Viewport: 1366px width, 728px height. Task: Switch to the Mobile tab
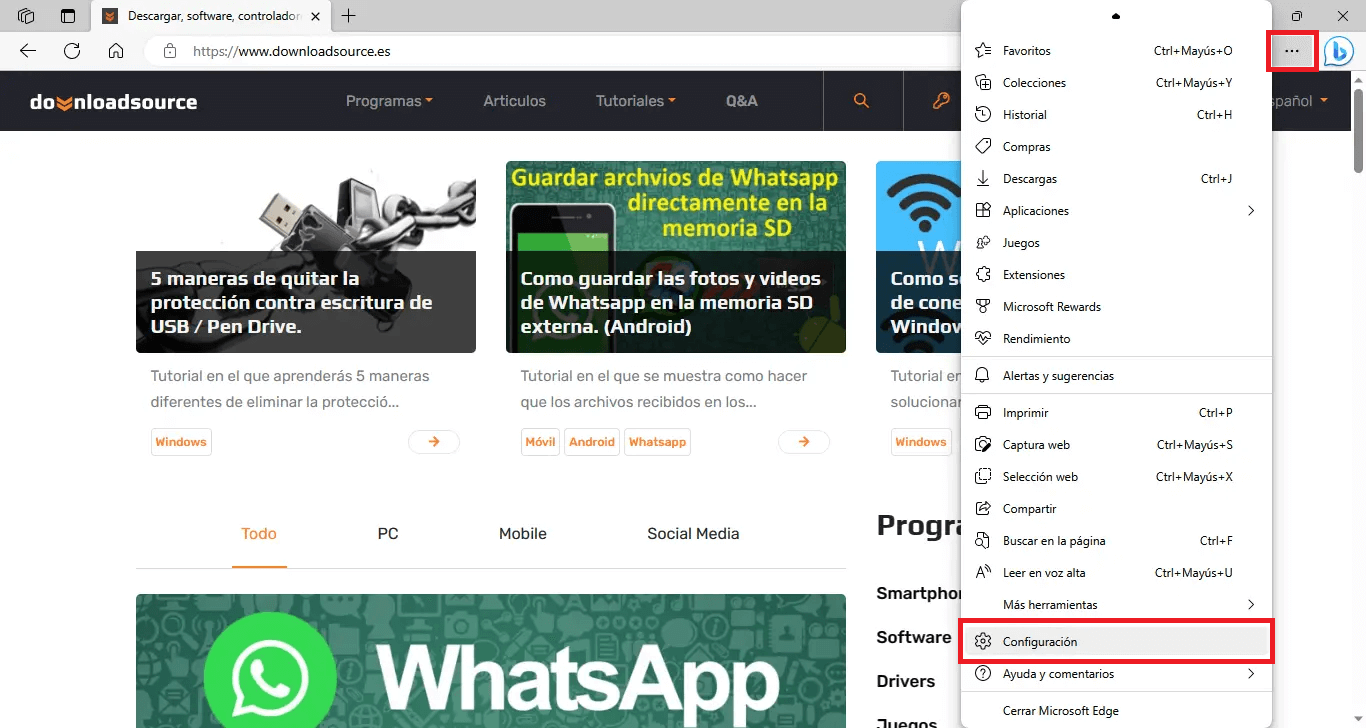click(x=523, y=534)
